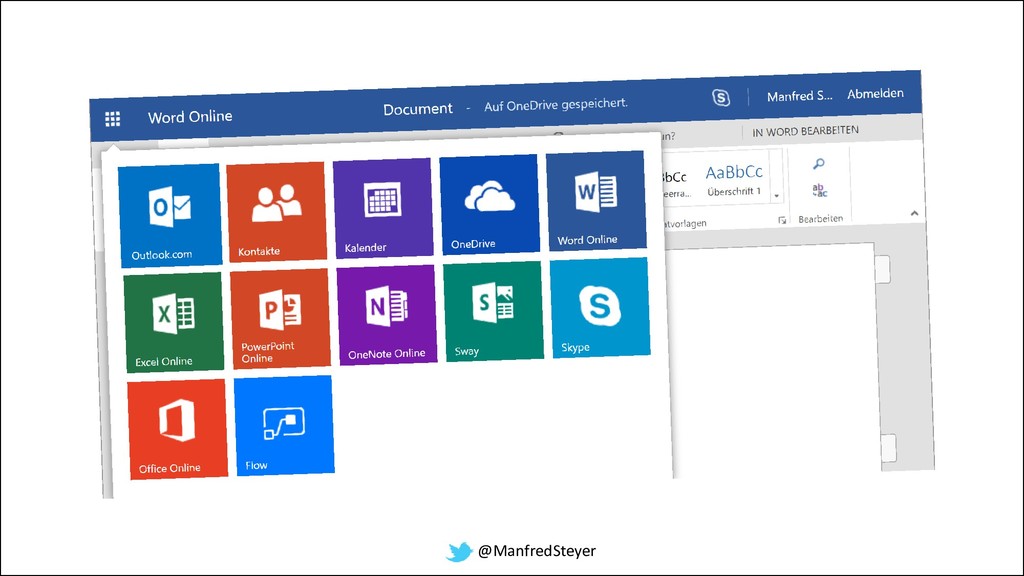Viewport: 1024px width, 576px height.
Task: Open the Kalender tile
Action: (x=383, y=207)
